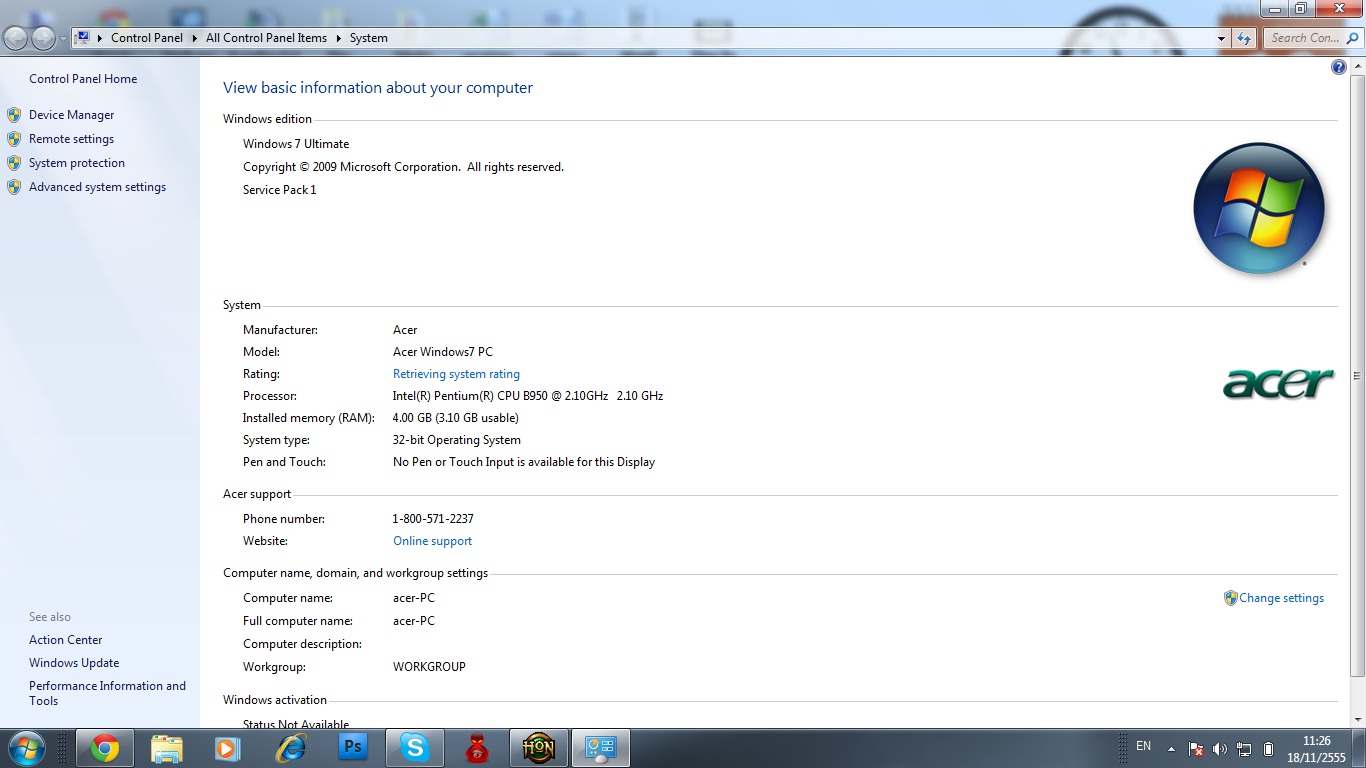Click the vertical scrollbar of the System page
The height and width of the screenshot is (768, 1366).
(1357, 376)
